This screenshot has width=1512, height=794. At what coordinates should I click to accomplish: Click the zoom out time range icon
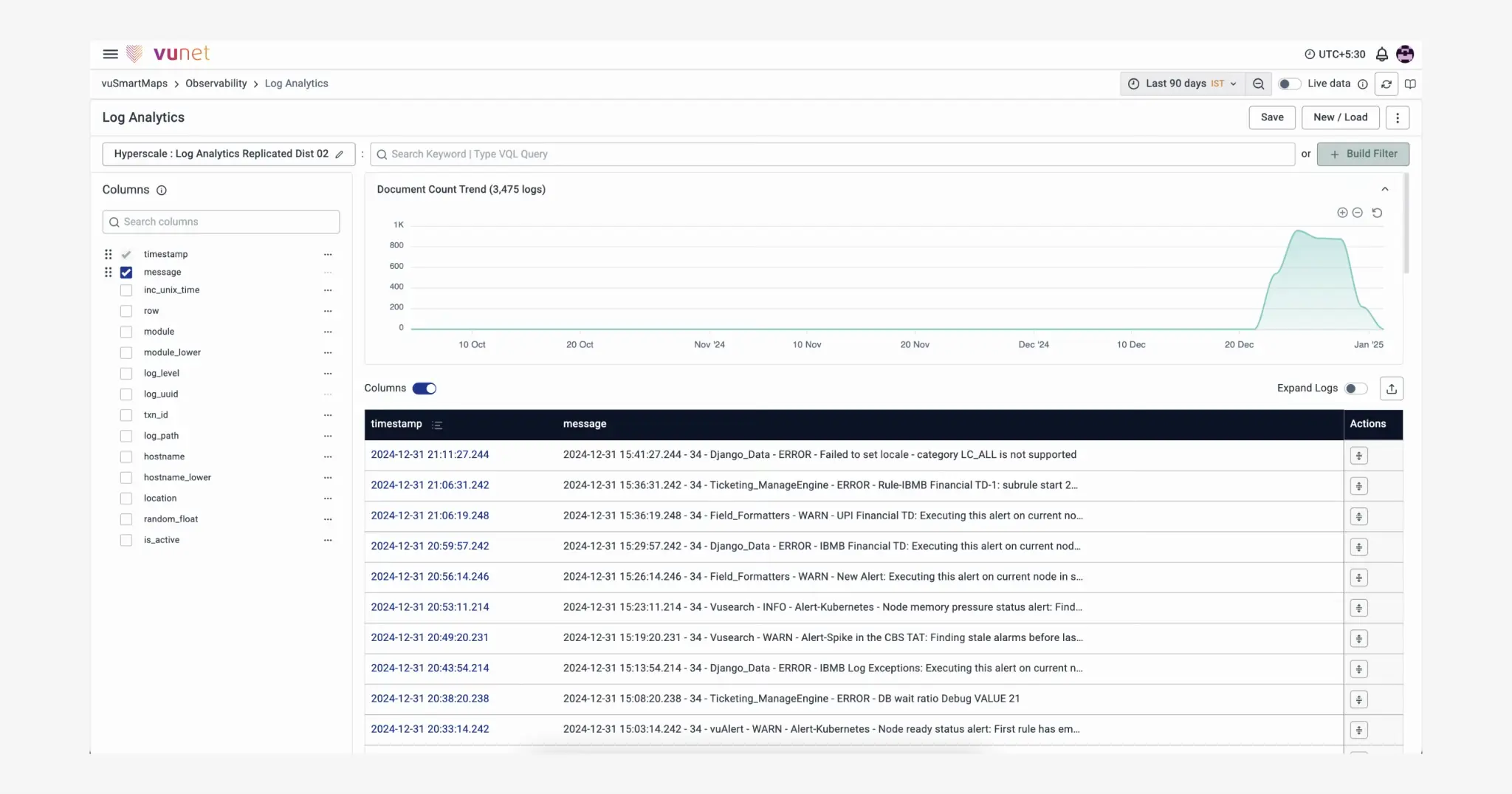pos(1258,84)
